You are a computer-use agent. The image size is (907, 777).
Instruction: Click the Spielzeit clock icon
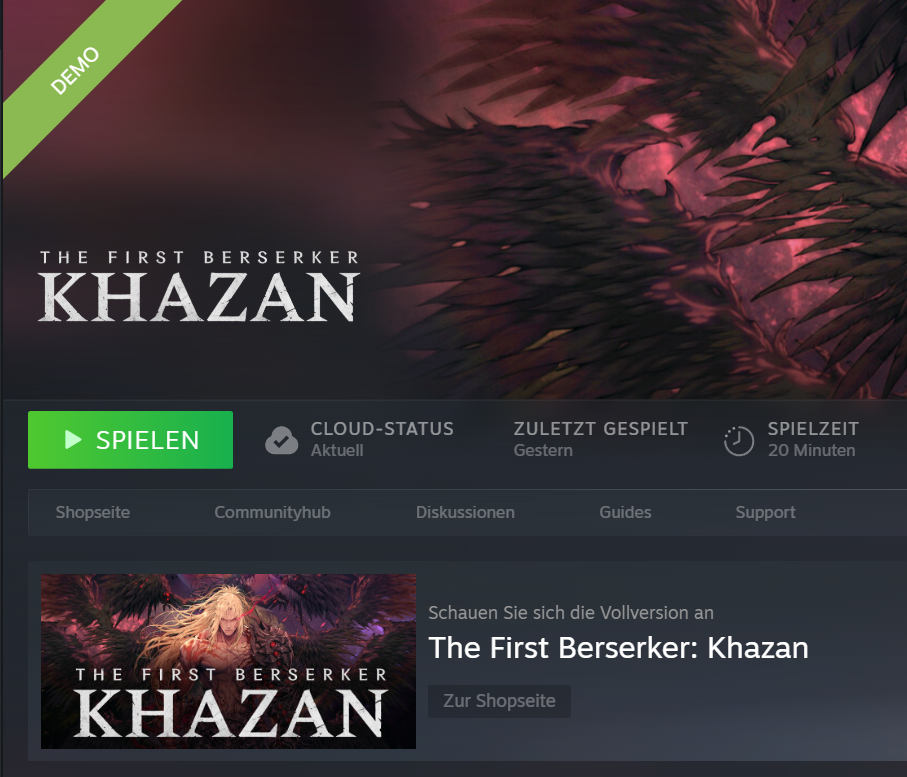click(739, 441)
